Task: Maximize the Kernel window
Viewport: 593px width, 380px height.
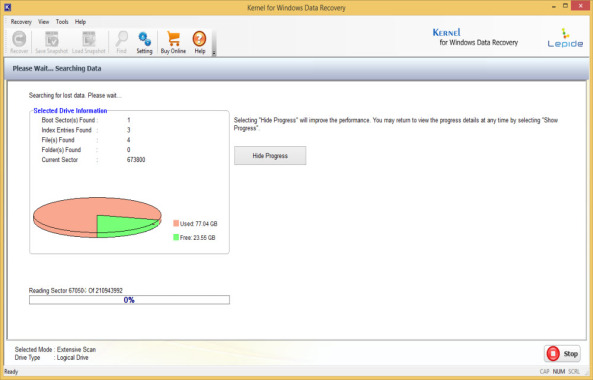Action: [x=565, y=6]
